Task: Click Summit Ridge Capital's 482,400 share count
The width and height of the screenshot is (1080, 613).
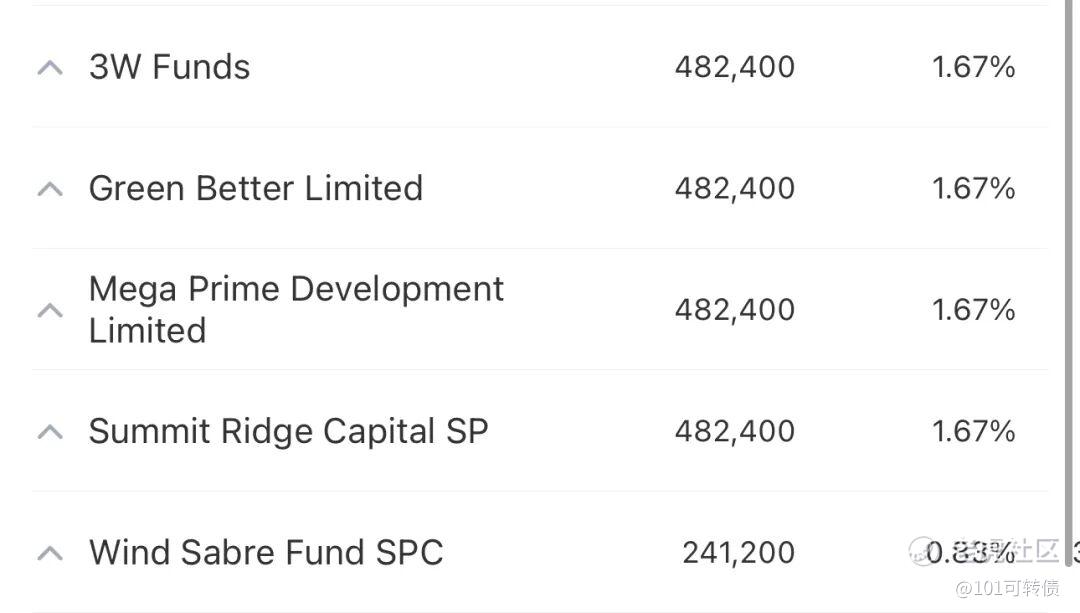Action: [x=734, y=431]
